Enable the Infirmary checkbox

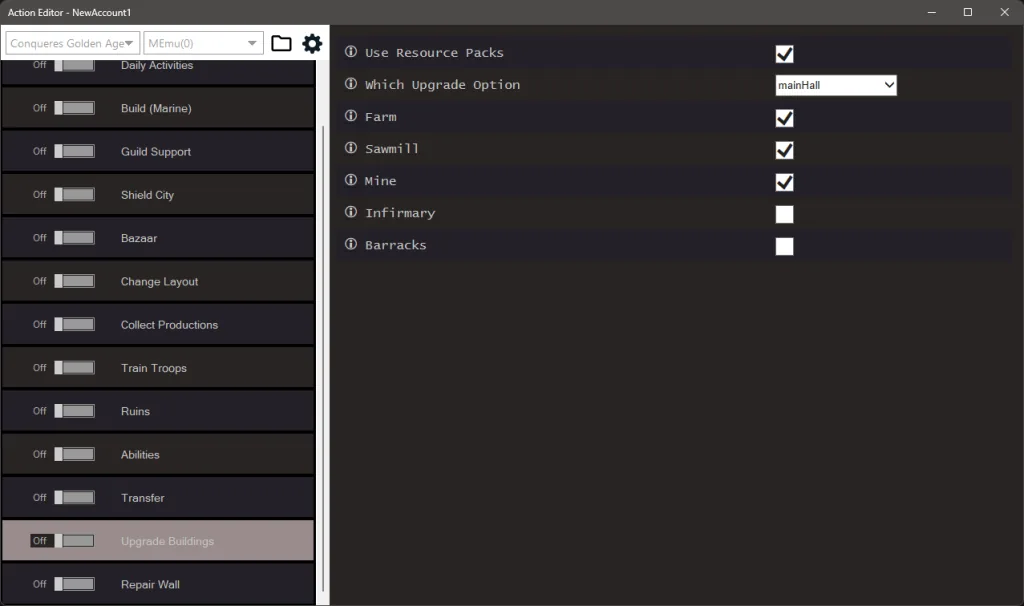pyautogui.click(x=784, y=214)
